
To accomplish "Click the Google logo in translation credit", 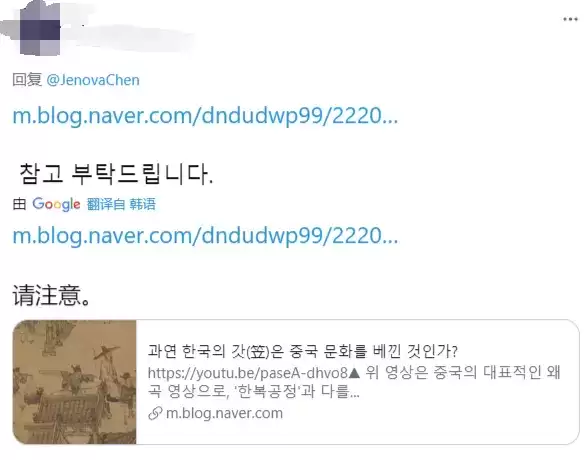I will pyautogui.click(x=56, y=204).
